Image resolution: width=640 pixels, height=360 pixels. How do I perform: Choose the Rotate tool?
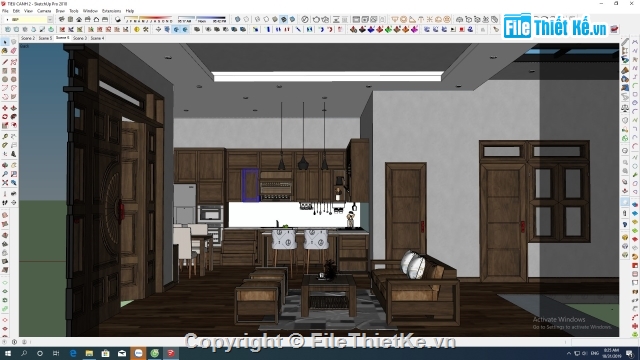[x=5, y=117]
